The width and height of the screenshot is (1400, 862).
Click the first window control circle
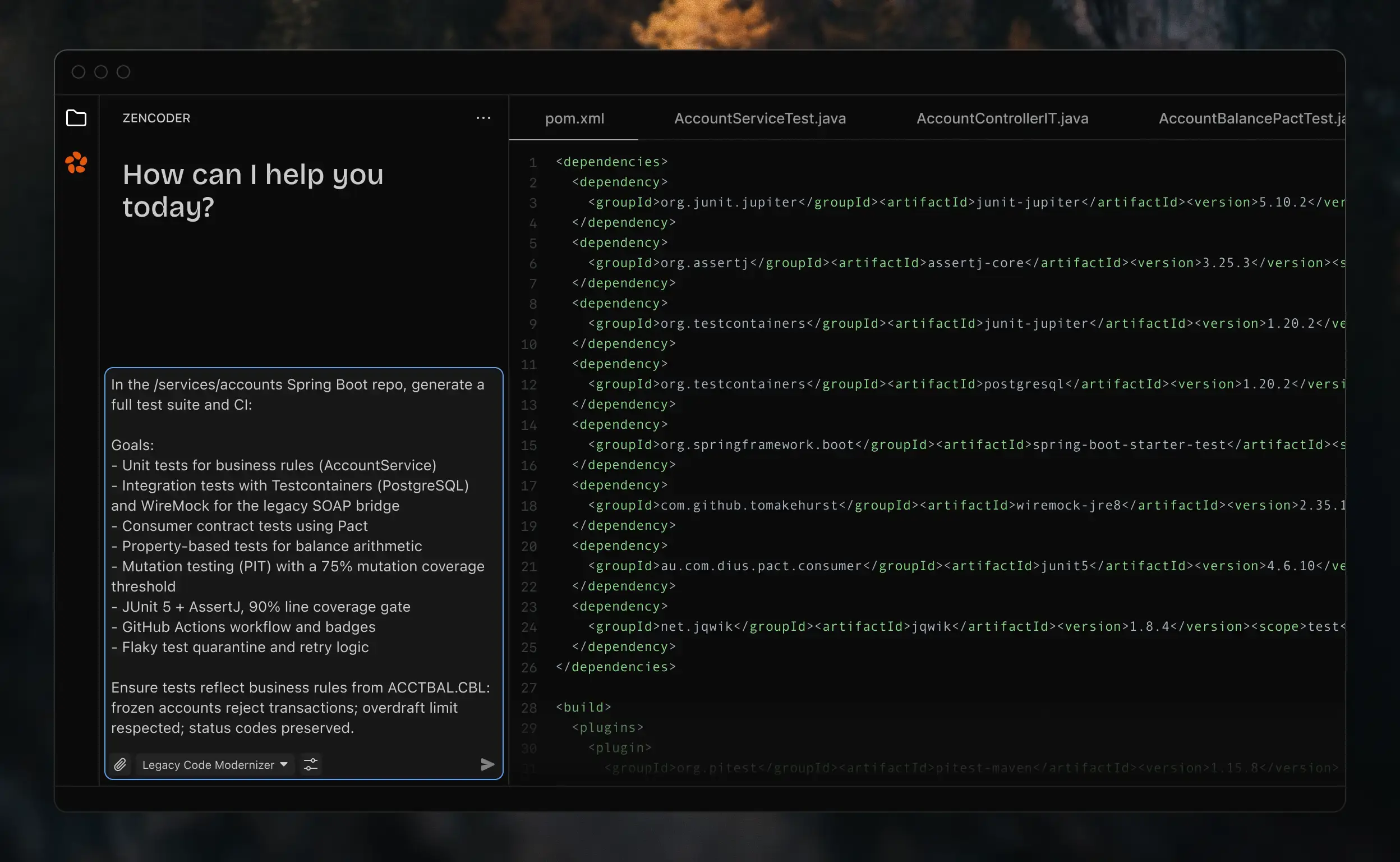pos(79,72)
